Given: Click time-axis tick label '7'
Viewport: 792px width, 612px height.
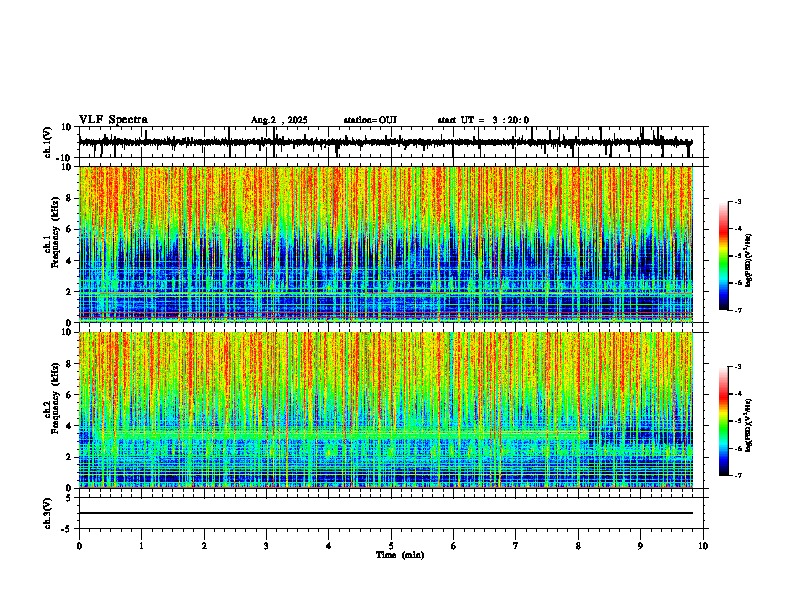Looking at the screenshot, I should [516, 546].
